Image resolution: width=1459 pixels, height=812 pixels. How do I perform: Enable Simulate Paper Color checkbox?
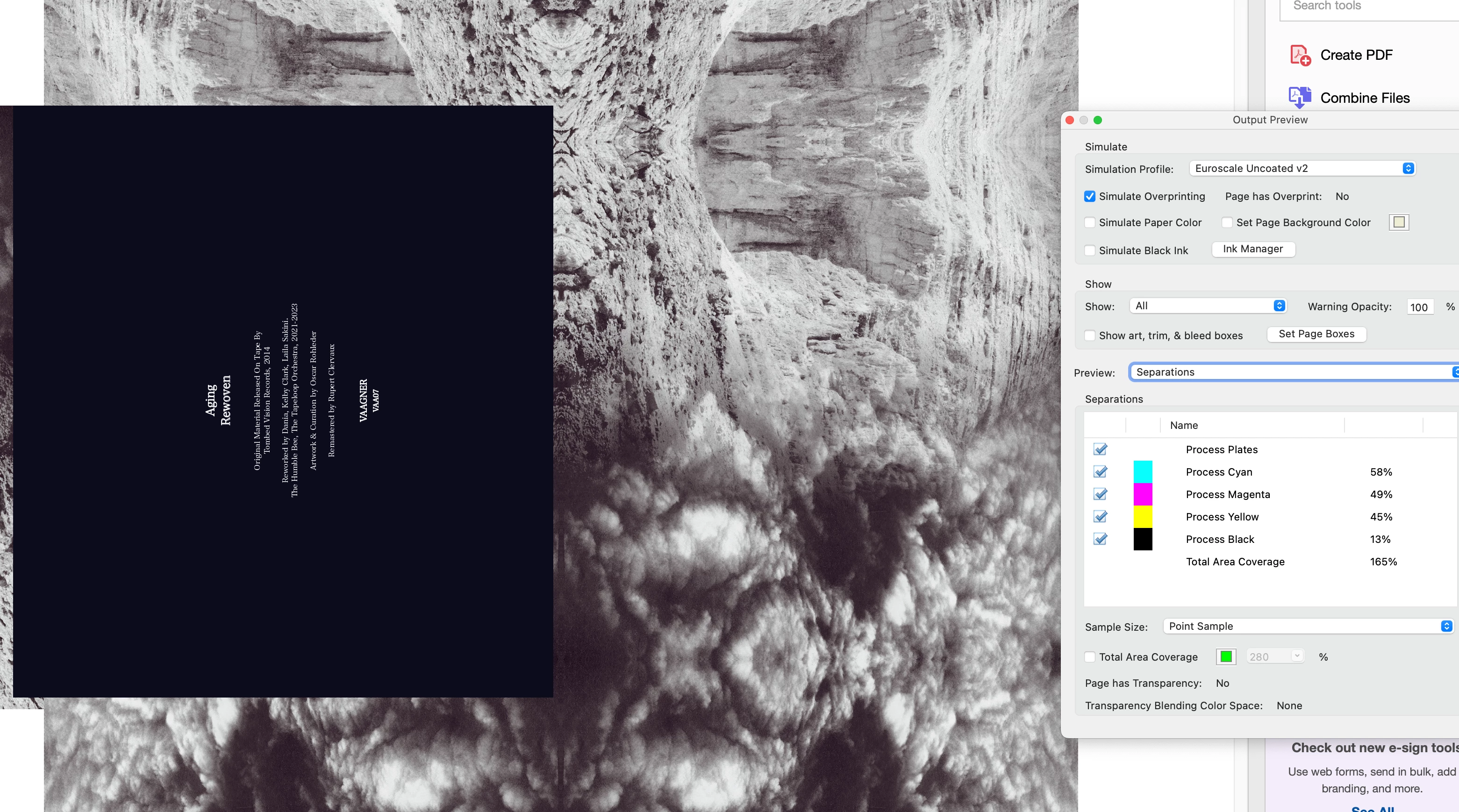click(x=1090, y=222)
